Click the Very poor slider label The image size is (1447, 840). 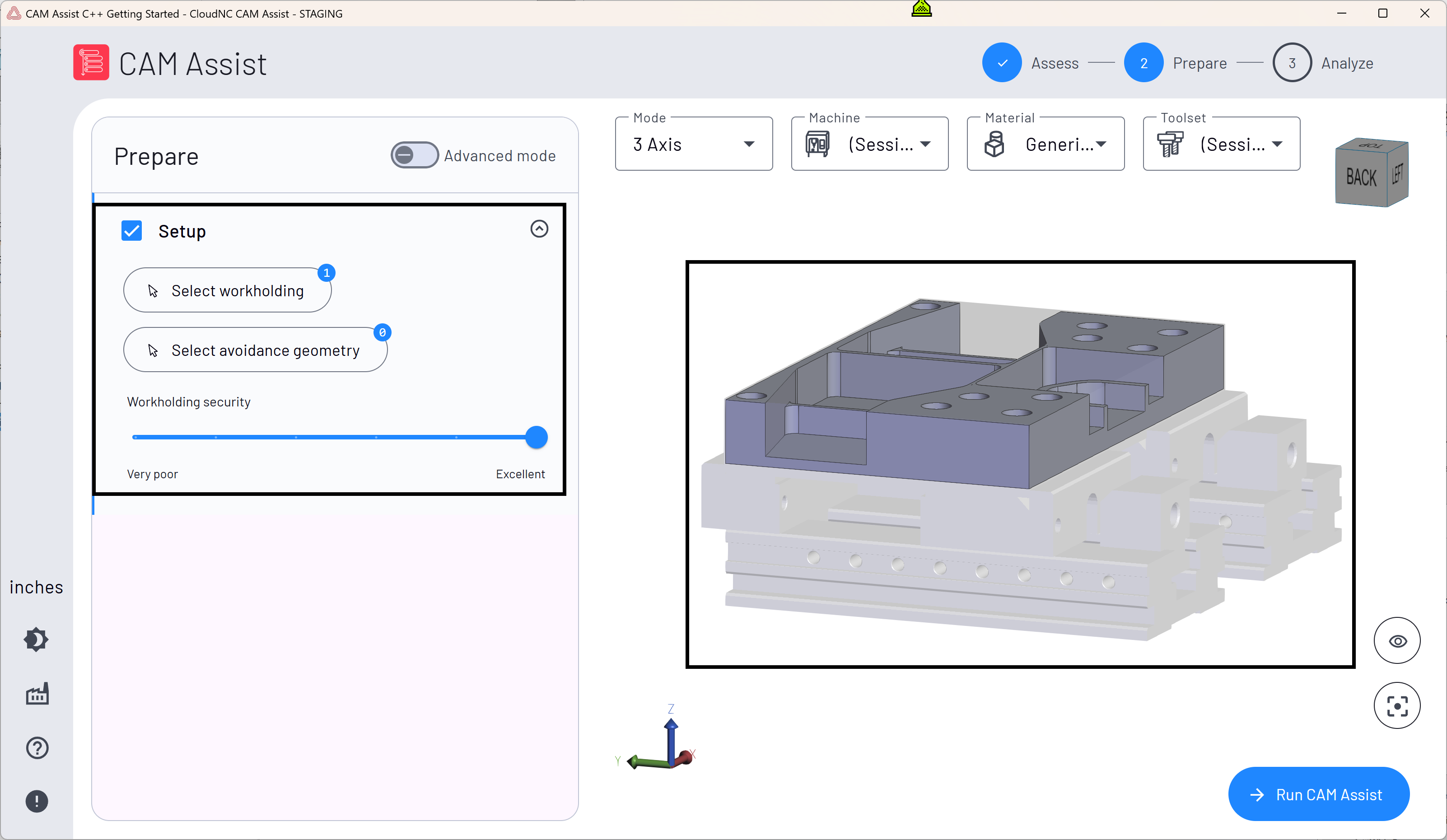[152, 474]
